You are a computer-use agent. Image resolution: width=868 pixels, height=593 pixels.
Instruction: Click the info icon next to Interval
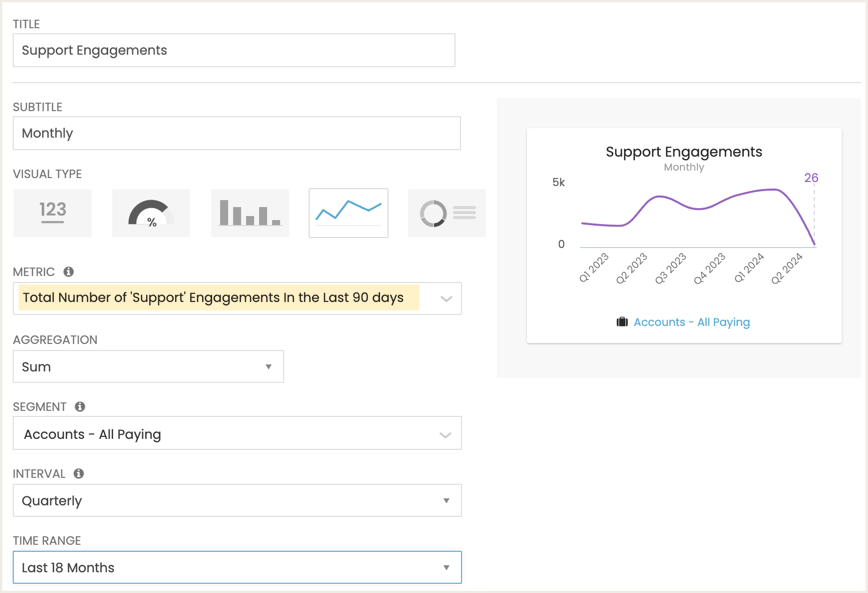(x=79, y=474)
